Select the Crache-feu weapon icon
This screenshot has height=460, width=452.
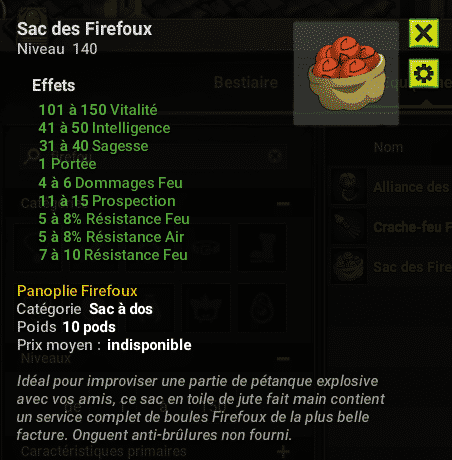coord(349,227)
